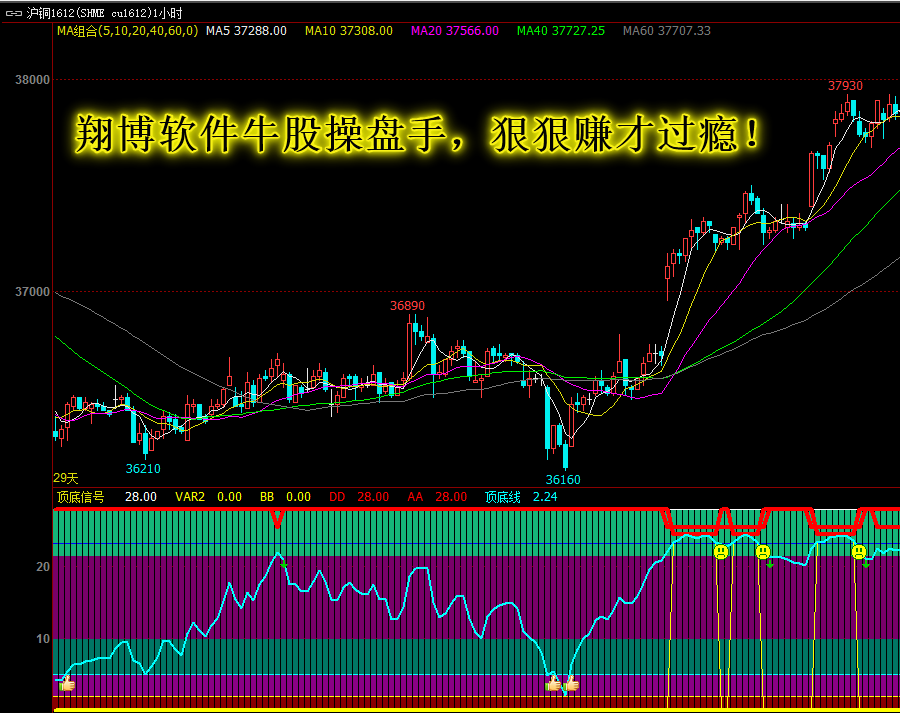Click the MA5 37288.00 value
The height and width of the screenshot is (713, 900).
246,31
